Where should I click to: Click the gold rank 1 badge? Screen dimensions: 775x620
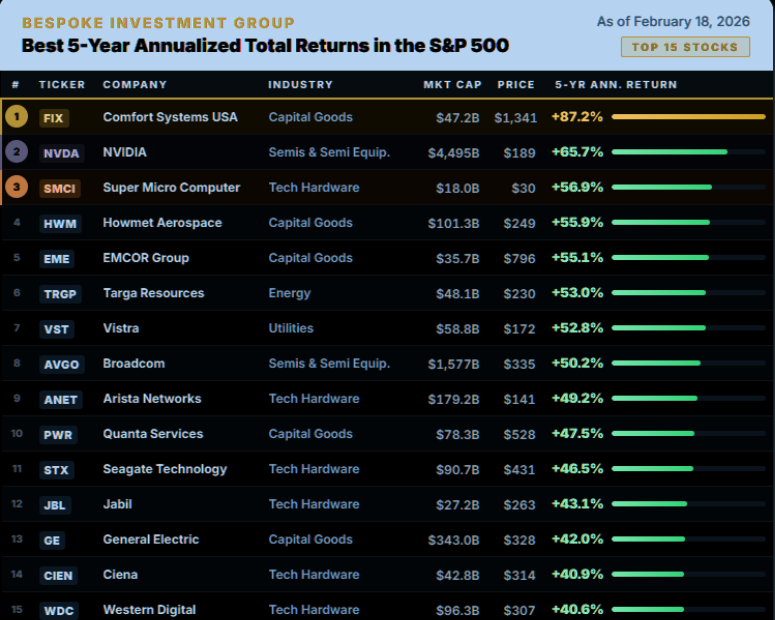(16, 117)
